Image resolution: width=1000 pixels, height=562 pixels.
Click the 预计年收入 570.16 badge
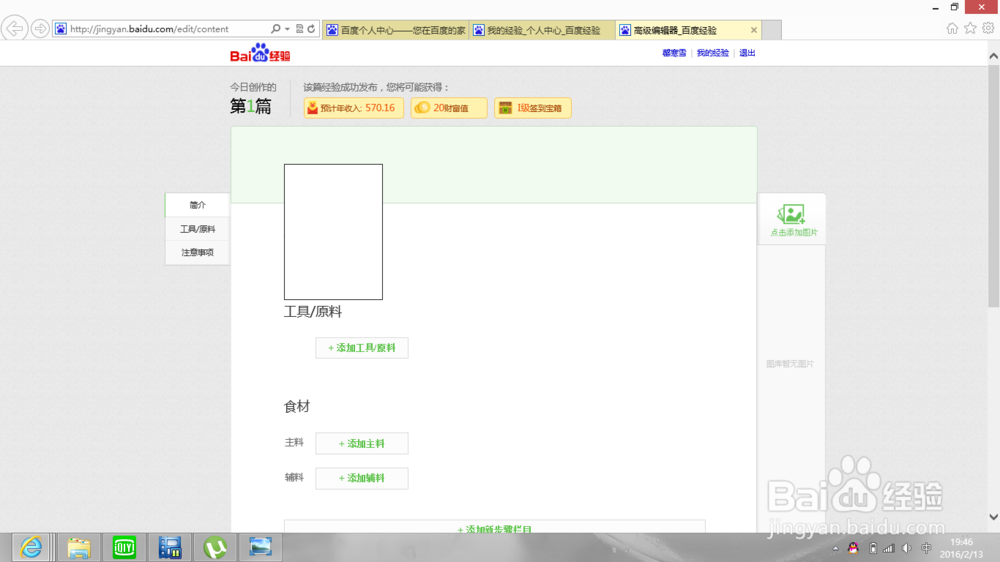coord(353,108)
